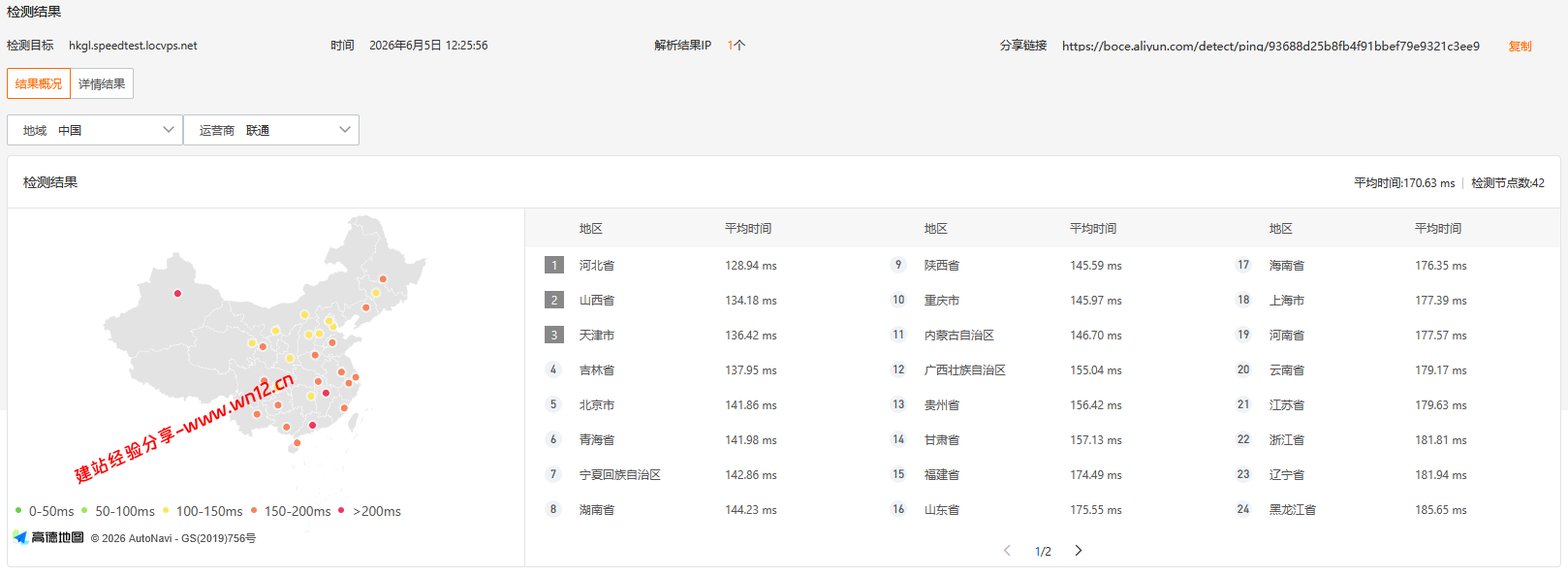
Task: Click the 平均时间:170.63 ms summary
Action: pos(1404,182)
